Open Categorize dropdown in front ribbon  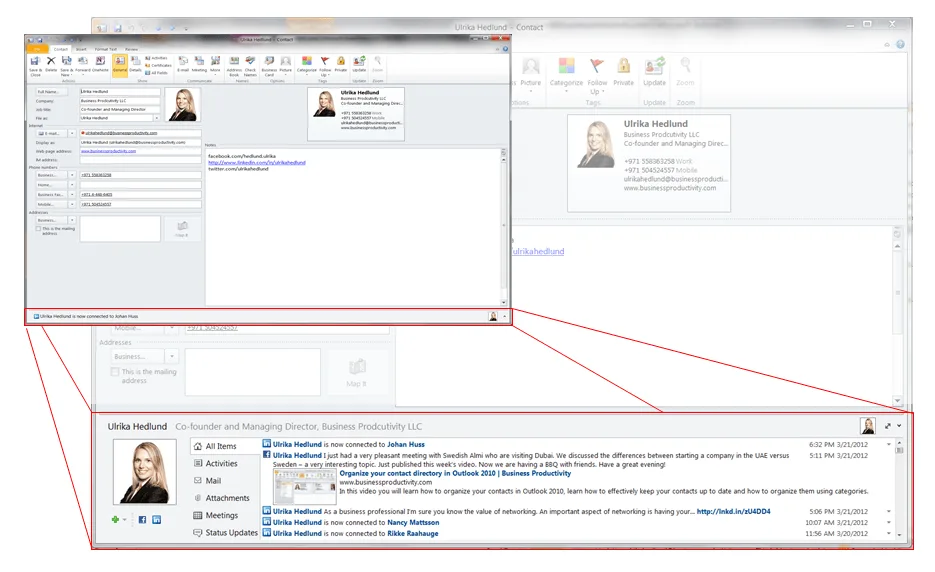point(306,66)
